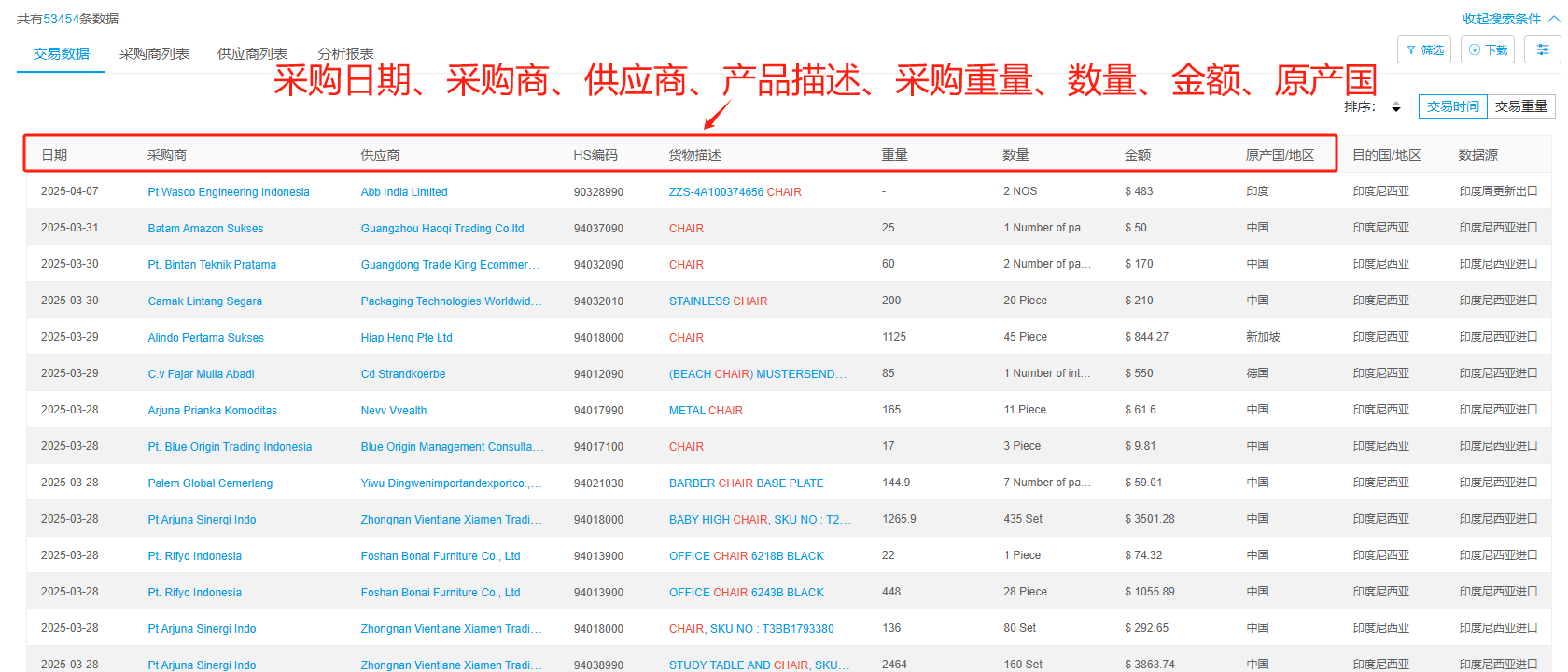Open buyer C.v Fajar Mulia Abadi
The width and height of the screenshot is (1568, 672).
pyautogui.click(x=201, y=374)
